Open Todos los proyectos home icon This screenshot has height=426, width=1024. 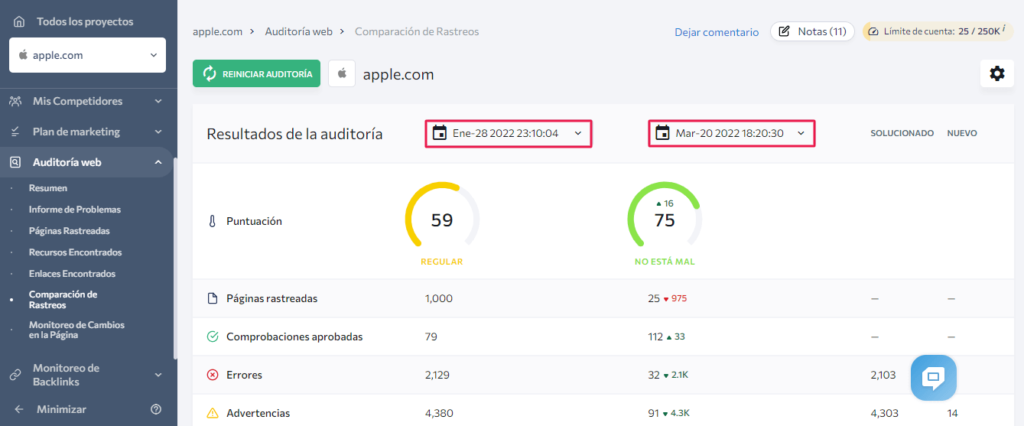point(19,22)
